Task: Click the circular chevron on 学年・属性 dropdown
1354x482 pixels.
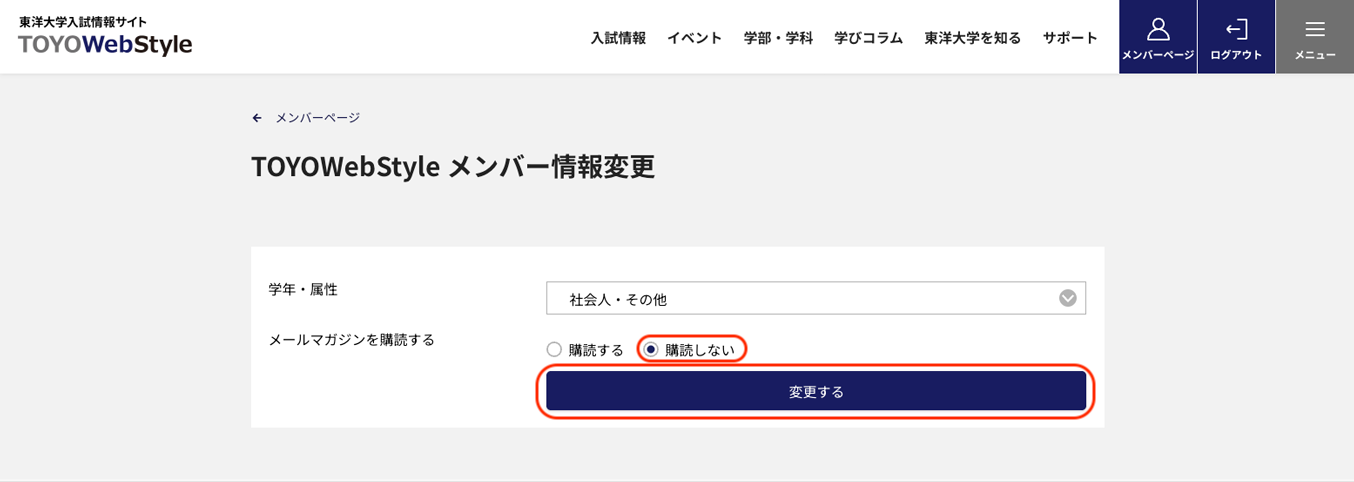Action: (1068, 298)
